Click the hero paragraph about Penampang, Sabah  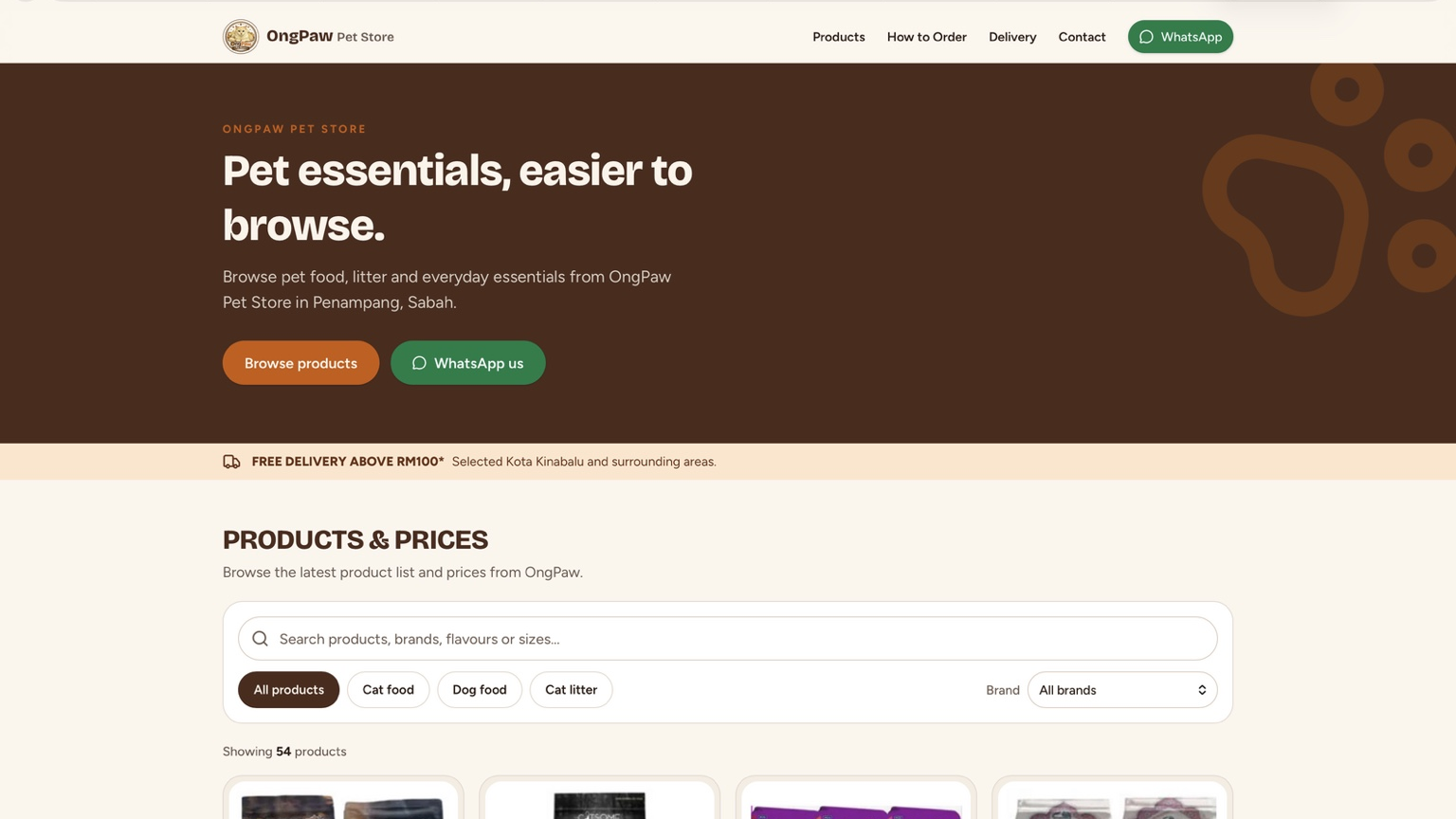(447, 289)
